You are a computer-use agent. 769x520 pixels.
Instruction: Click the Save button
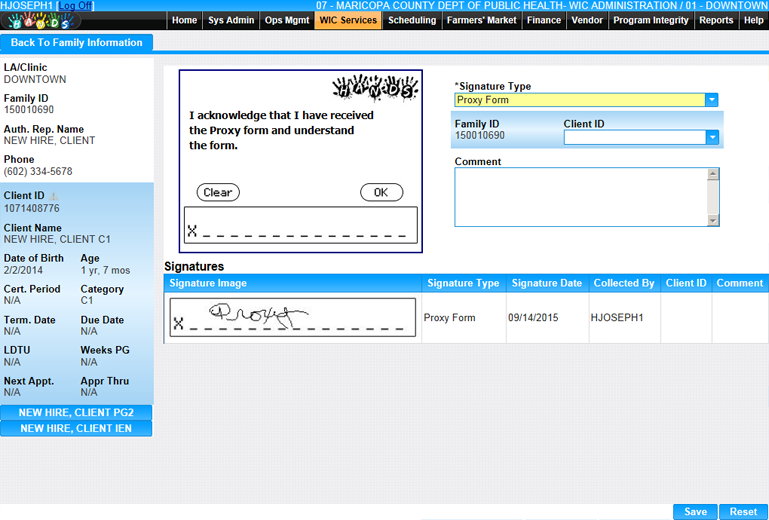tap(695, 511)
